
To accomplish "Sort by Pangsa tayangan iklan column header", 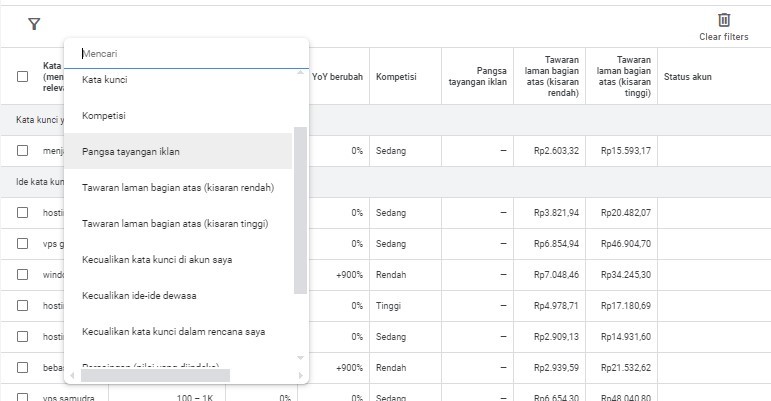I will pos(477,76).
